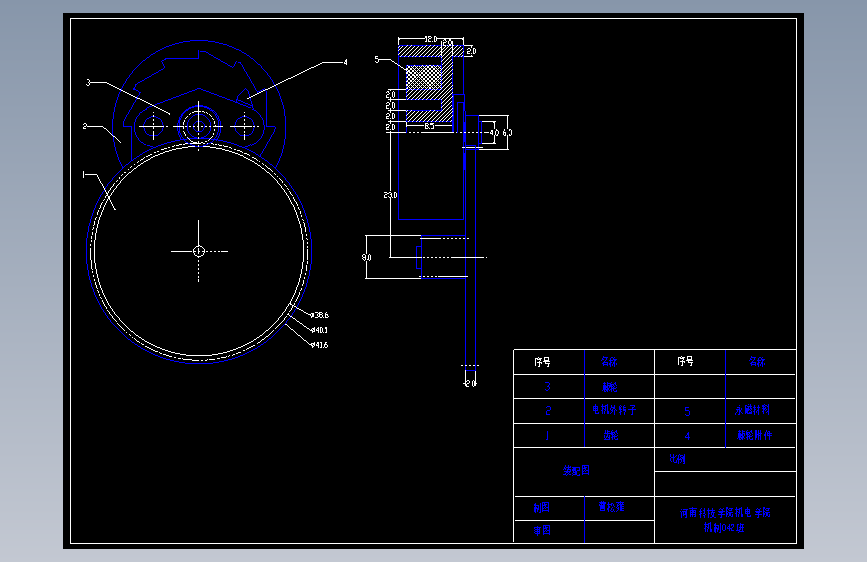Click the 机制042班 class text
The height and width of the screenshot is (562, 867).
(724, 528)
